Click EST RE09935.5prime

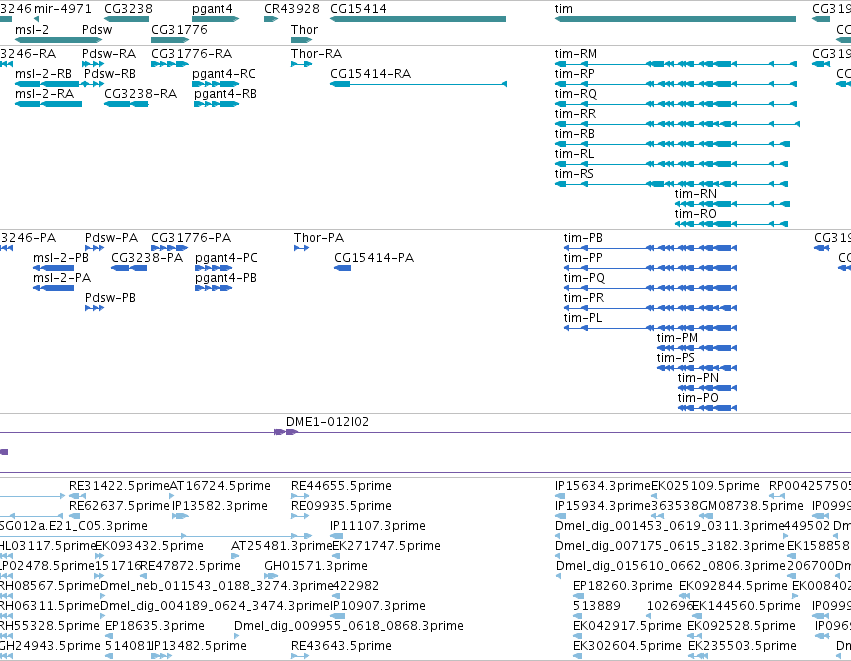click(x=300, y=516)
